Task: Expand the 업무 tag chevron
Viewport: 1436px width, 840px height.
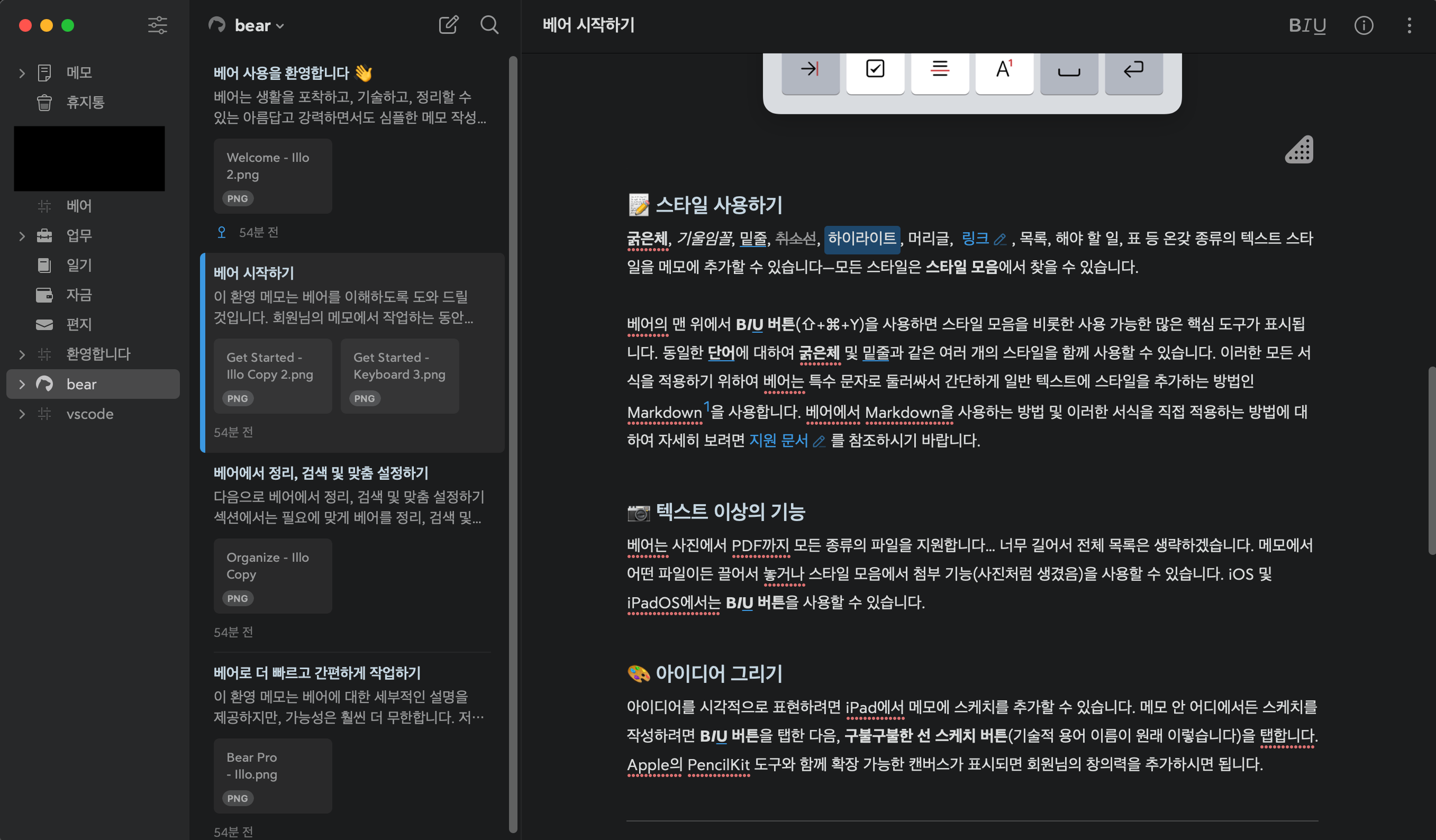Action: click(x=22, y=236)
